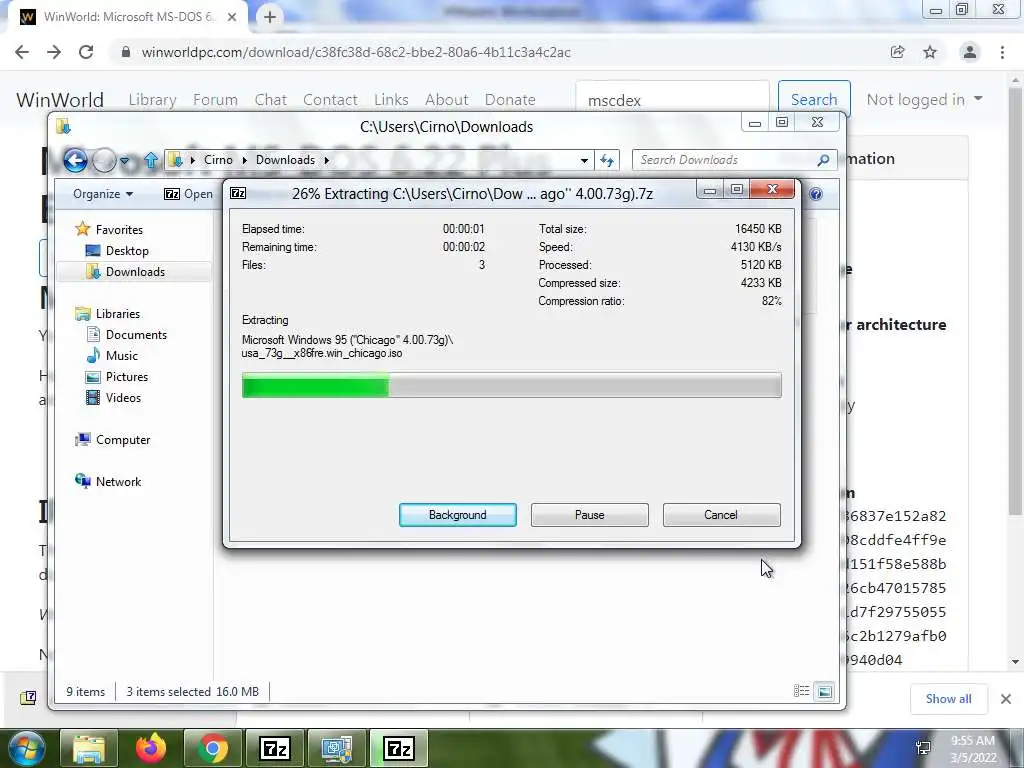
Task: Refresh the Downloads folder view
Action: pos(607,160)
